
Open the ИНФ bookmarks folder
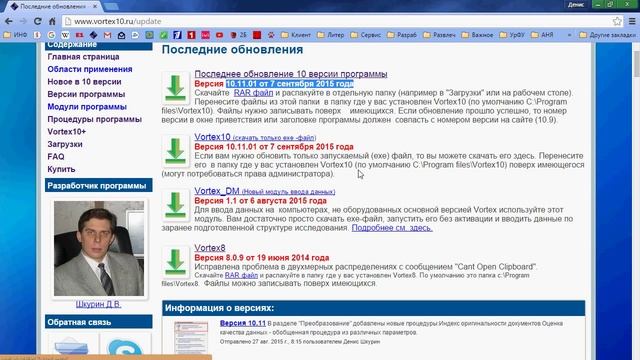pos(15,35)
